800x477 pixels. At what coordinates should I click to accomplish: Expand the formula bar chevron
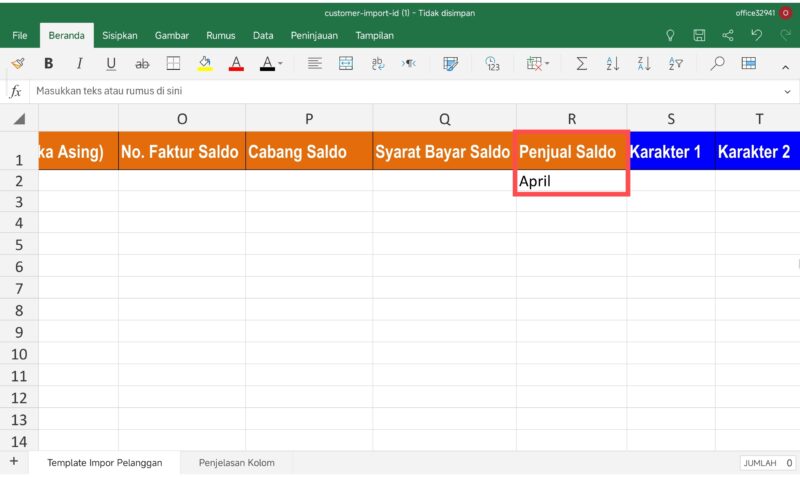(785, 91)
